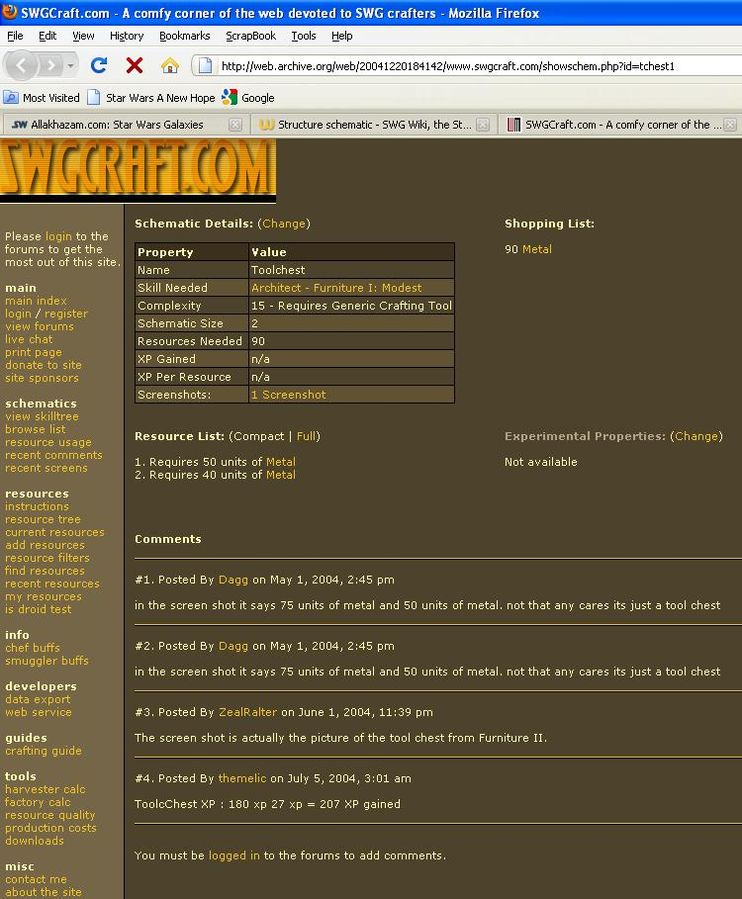Open the Most Visited bookmarks folder
Screen dimensions: 742x899
tap(42, 98)
